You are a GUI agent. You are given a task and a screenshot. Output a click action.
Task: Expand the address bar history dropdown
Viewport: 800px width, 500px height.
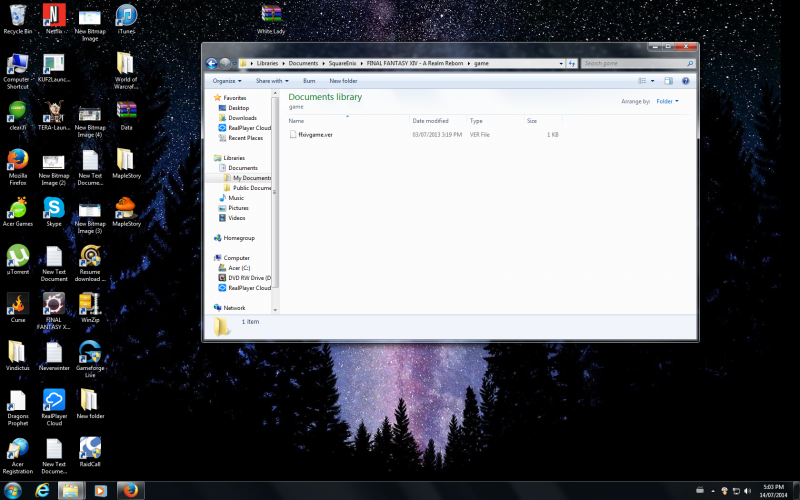(x=561, y=63)
